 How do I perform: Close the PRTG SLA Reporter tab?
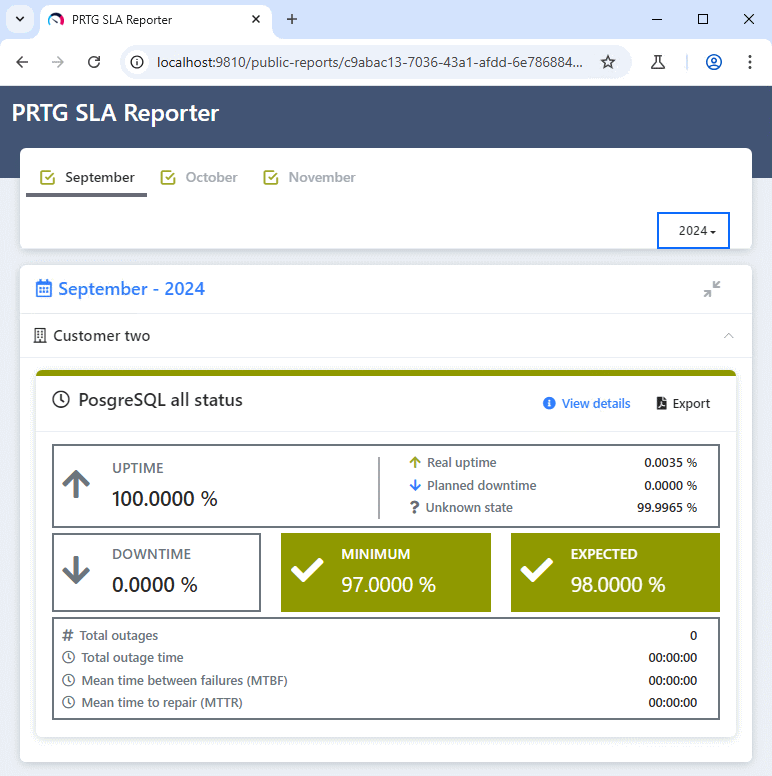(256, 19)
